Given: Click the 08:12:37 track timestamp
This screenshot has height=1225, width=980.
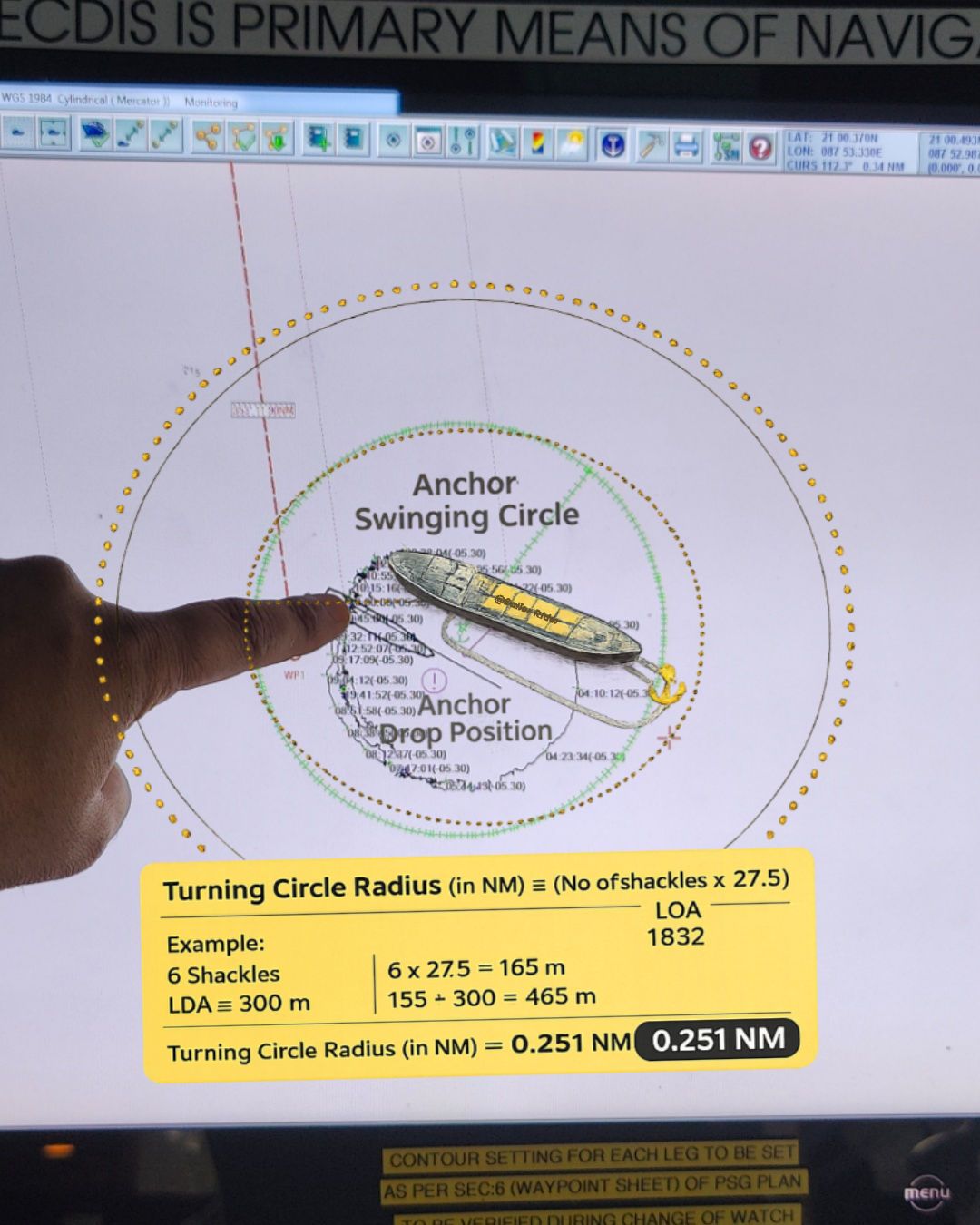Looking at the screenshot, I should [406, 754].
